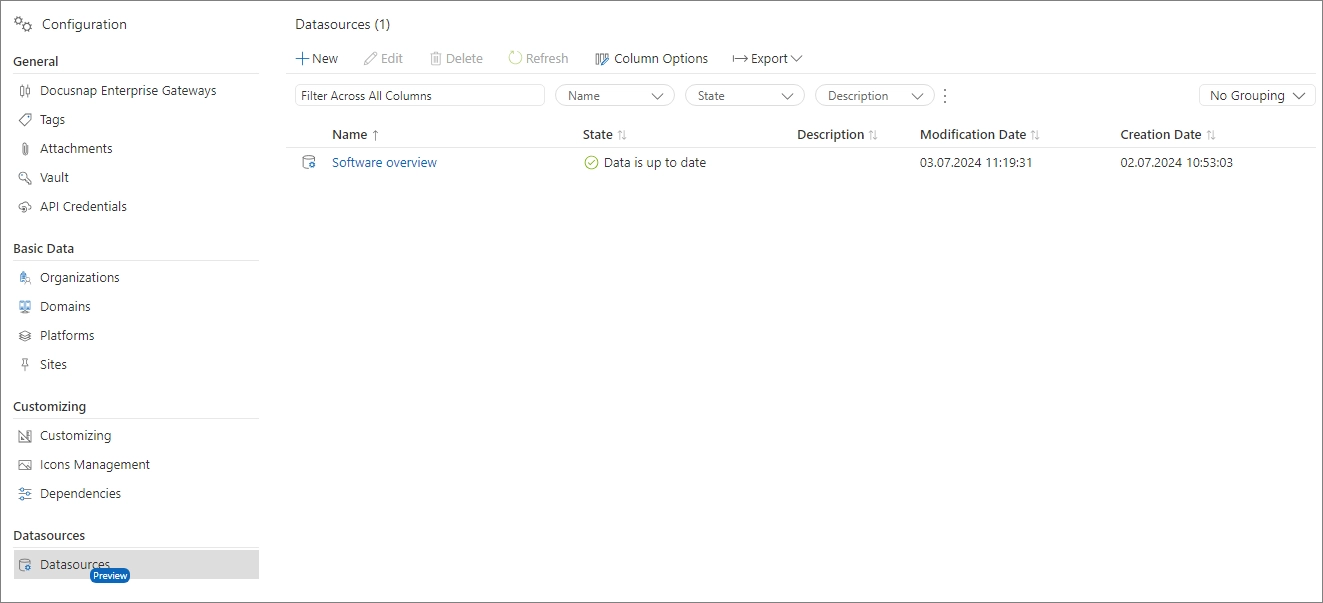The image size is (1323, 603).
Task: Open the No Grouping dropdown
Action: tap(1256, 94)
